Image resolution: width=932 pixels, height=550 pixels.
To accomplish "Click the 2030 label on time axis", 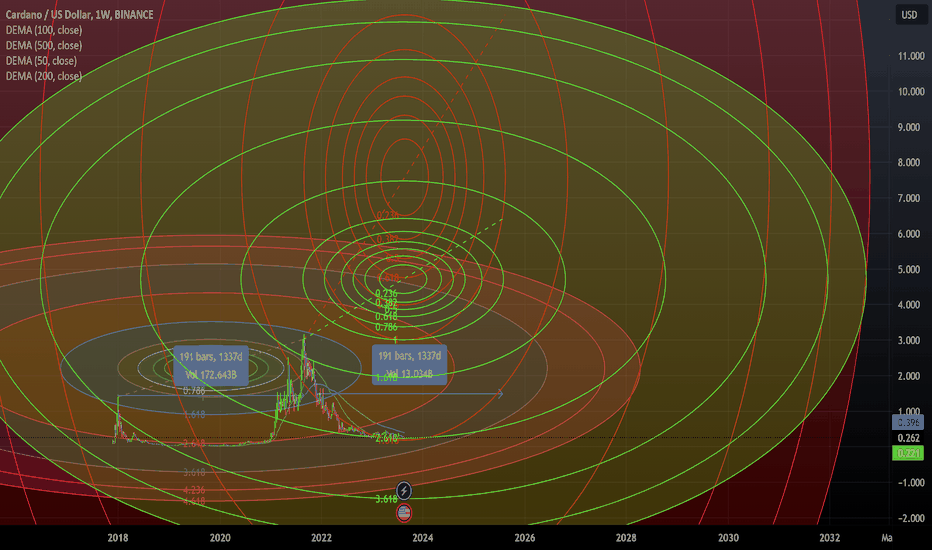I will coord(728,538).
